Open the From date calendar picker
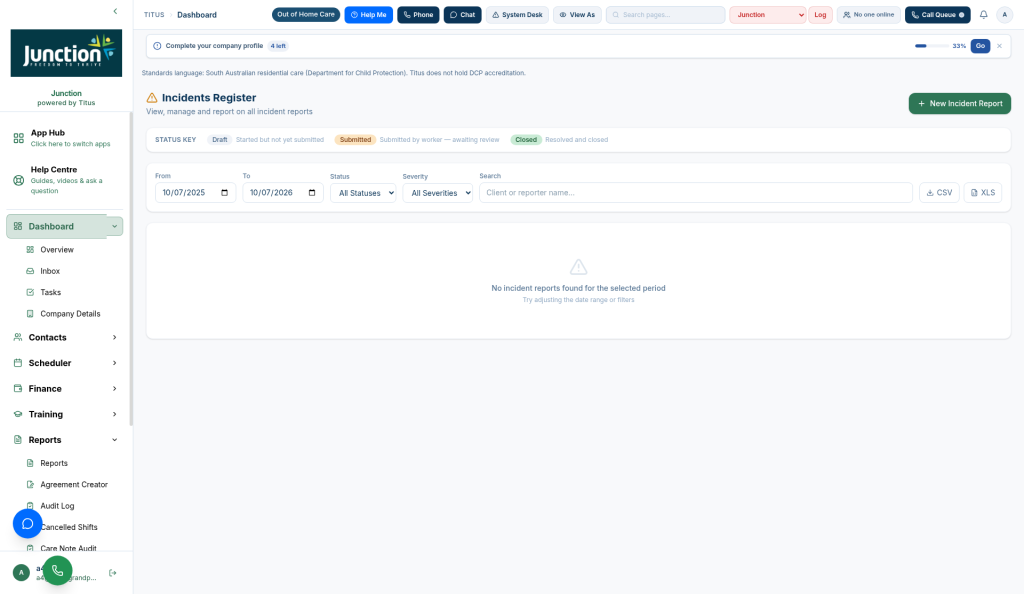The width and height of the screenshot is (1024, 594). 225,193
